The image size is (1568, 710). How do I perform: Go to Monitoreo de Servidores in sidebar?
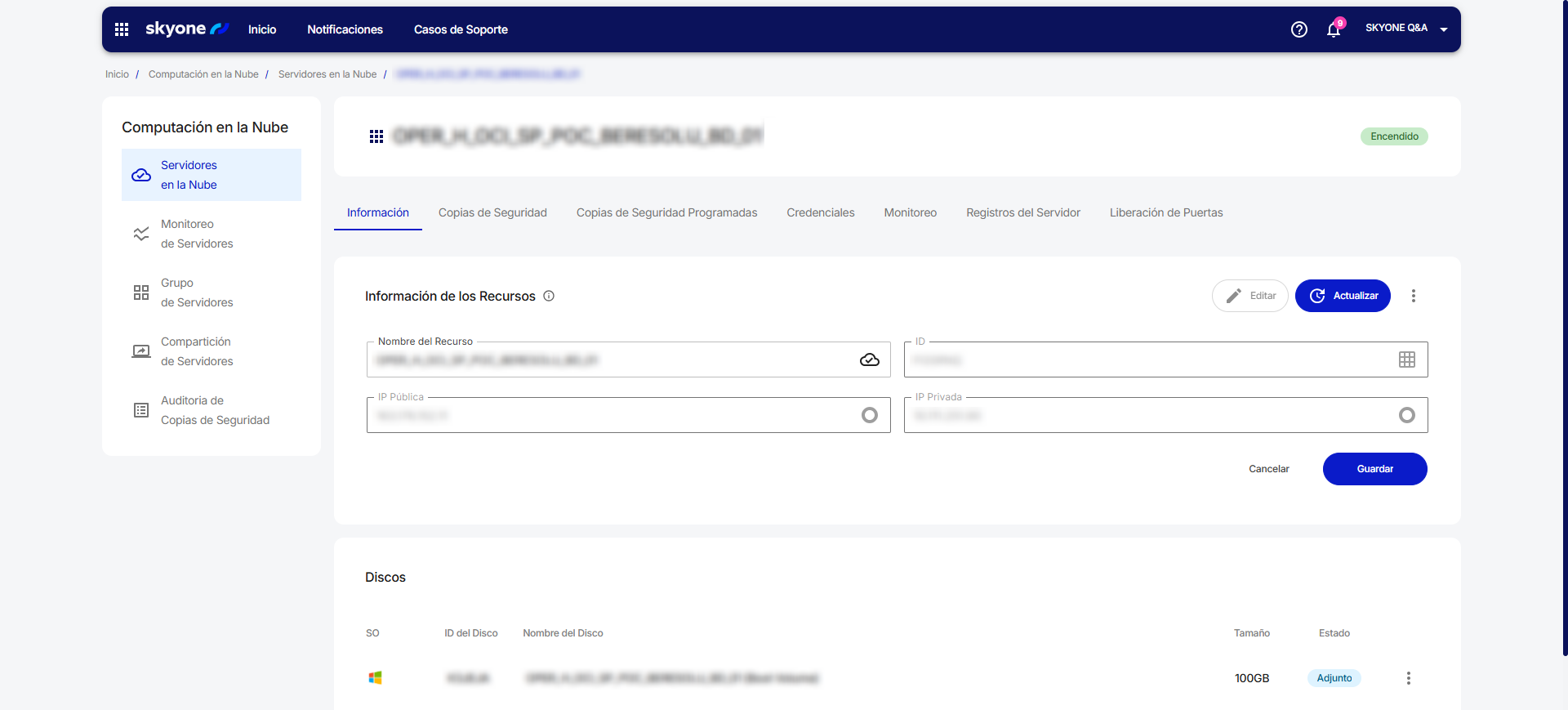[197, 234]
